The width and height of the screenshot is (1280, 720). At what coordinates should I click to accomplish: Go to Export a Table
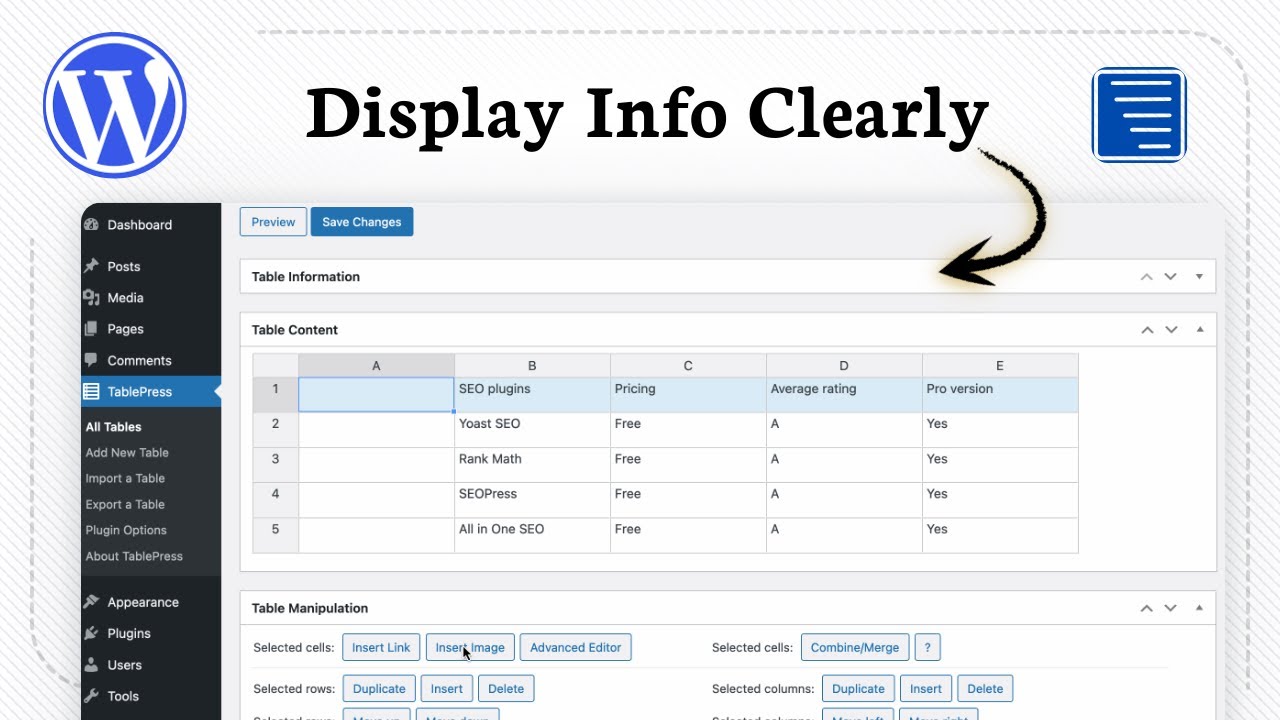point(125,505)
